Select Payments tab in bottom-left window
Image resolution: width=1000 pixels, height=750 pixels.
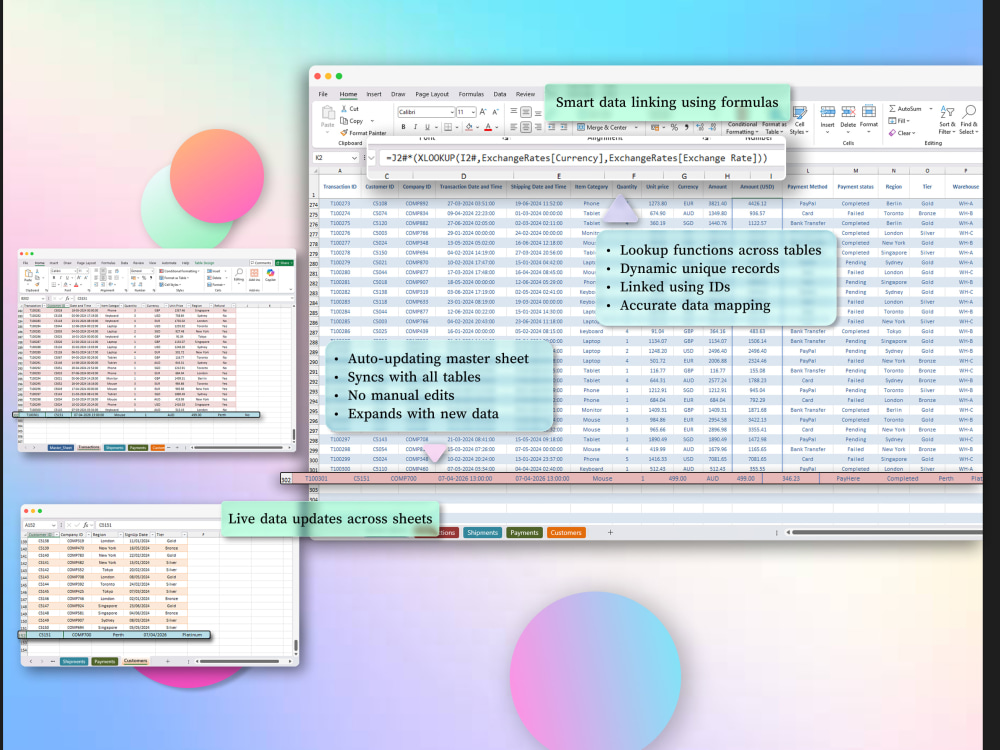coord(105,661)
